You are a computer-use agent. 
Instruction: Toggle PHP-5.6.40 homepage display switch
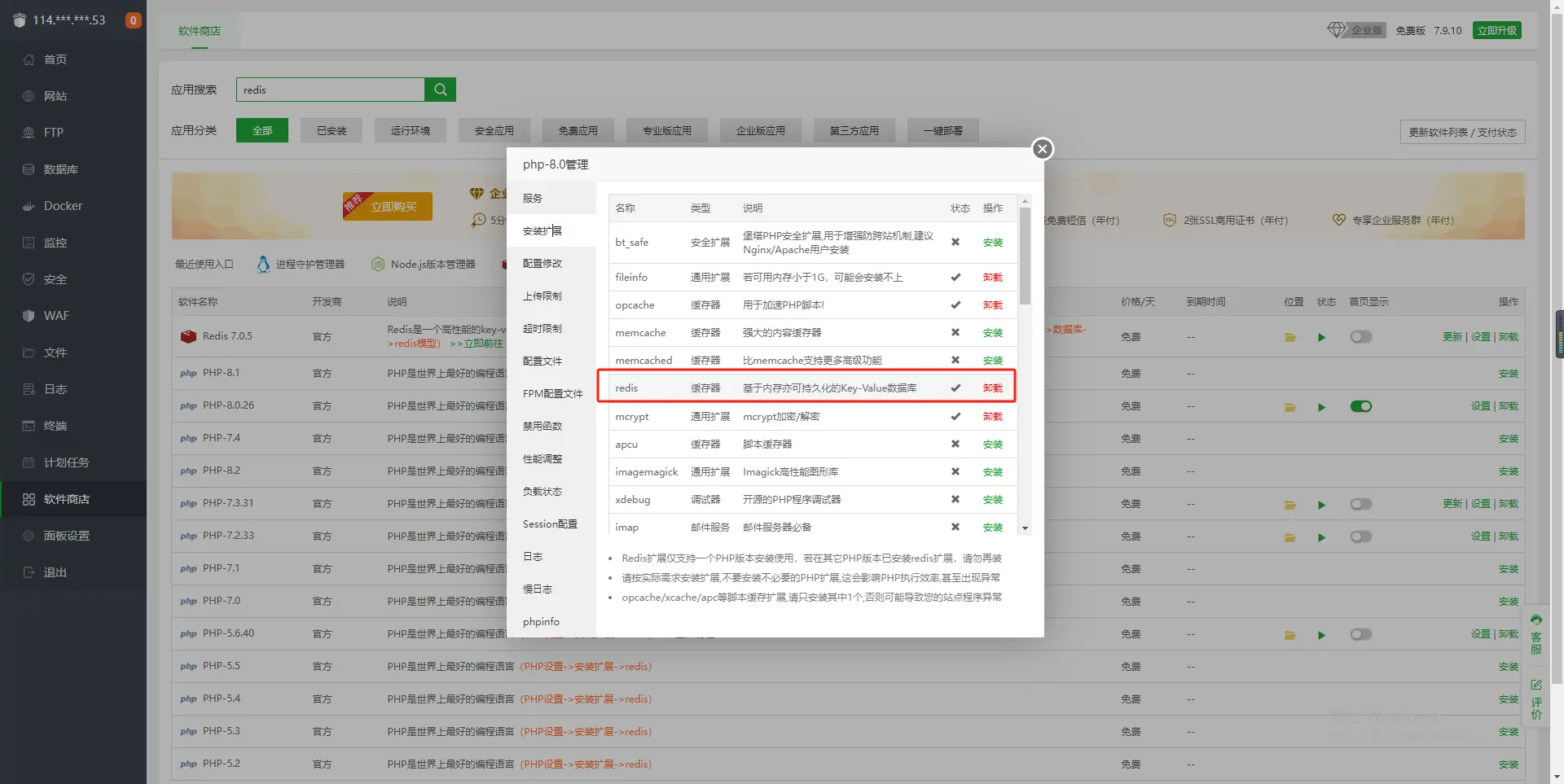[x=1360, y=634]
